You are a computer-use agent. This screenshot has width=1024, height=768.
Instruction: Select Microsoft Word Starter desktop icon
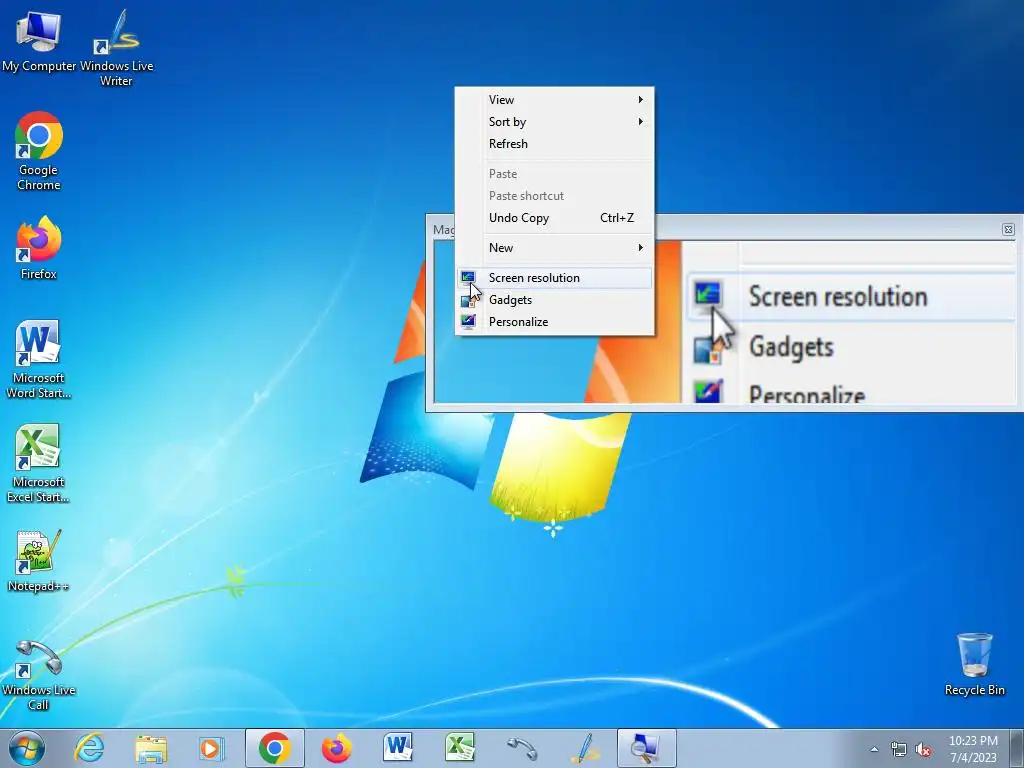coord(39,359)
